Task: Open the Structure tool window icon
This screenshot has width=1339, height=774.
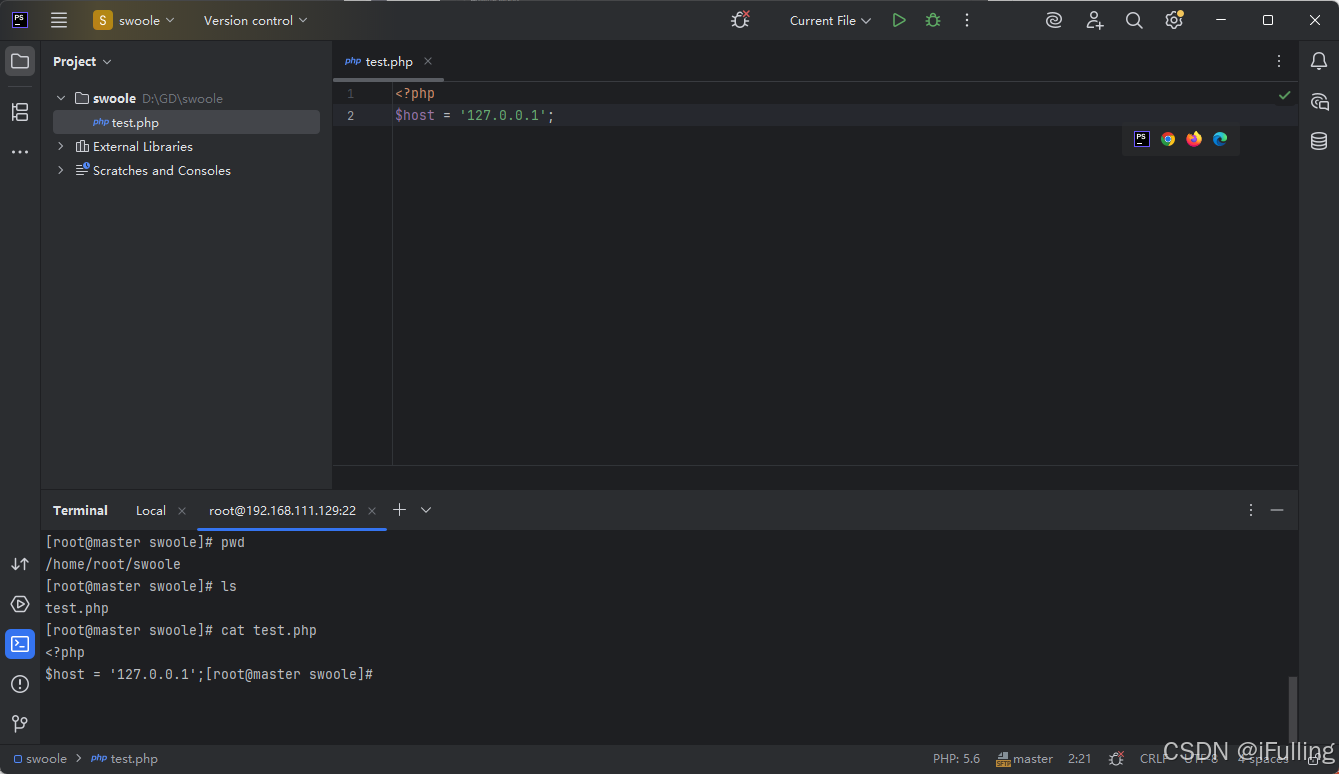Action: [20, 112]
